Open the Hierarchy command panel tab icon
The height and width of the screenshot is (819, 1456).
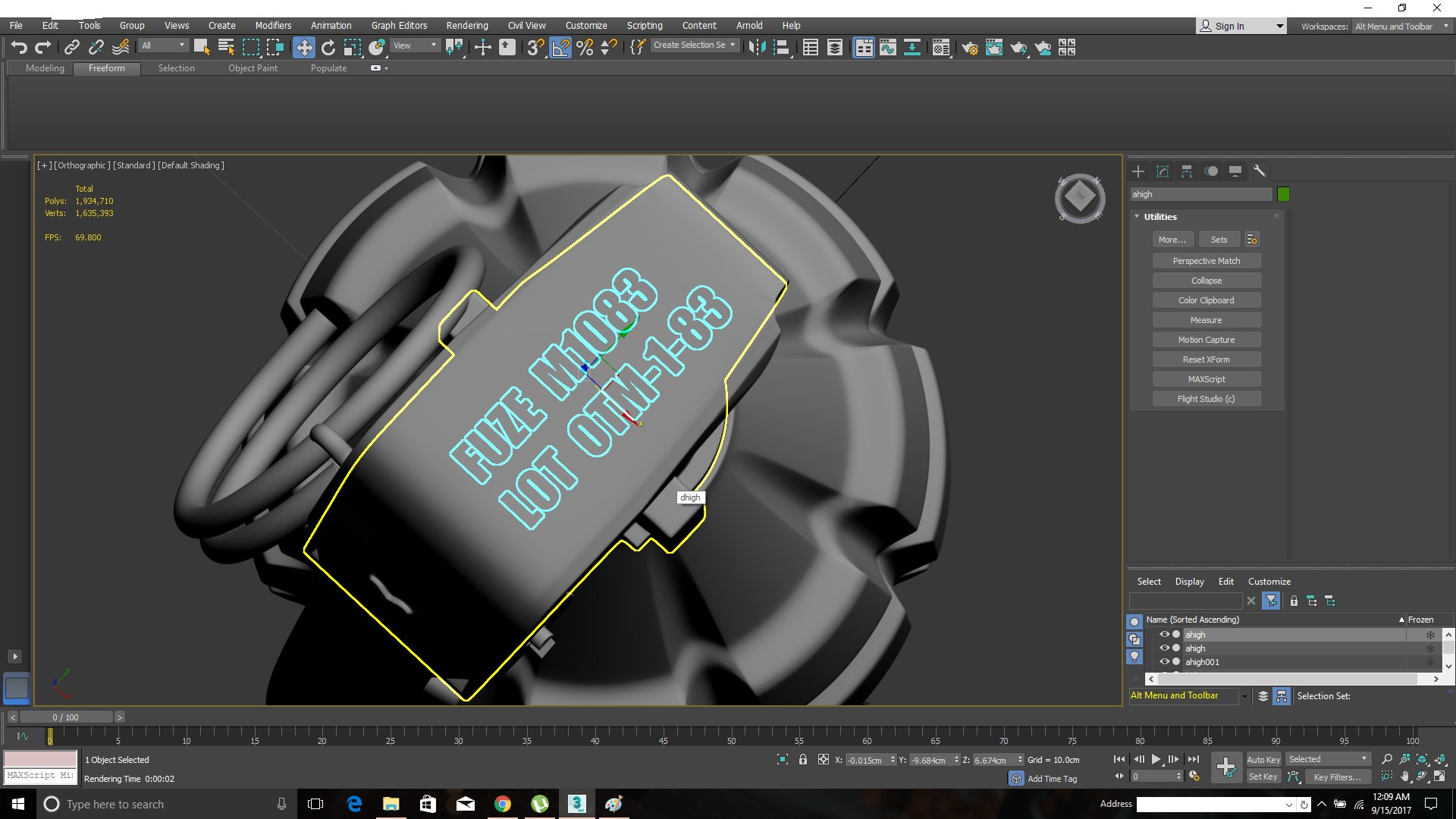(1187, 171)
